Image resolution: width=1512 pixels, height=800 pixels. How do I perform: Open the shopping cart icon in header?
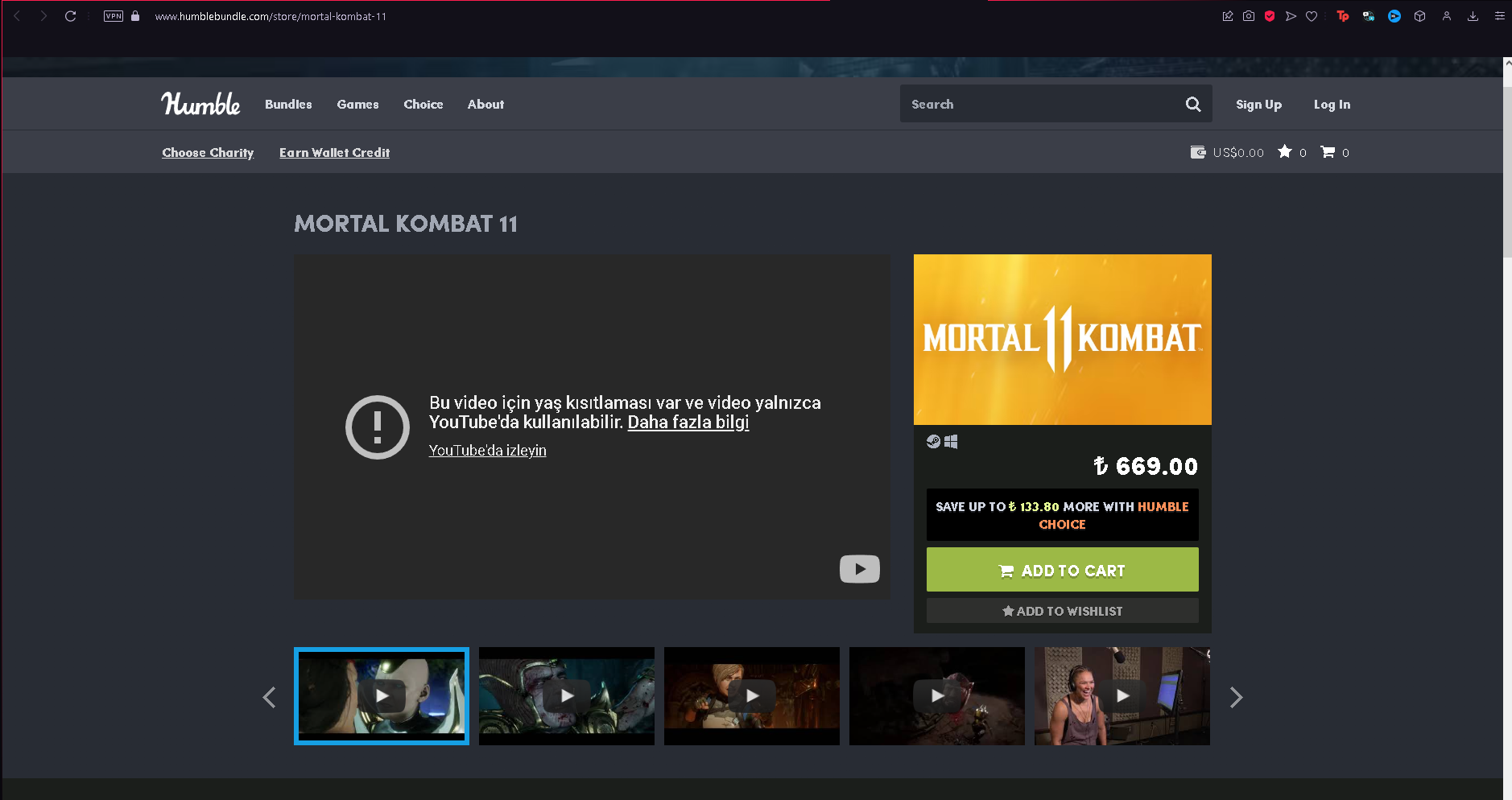(1328, 151)
